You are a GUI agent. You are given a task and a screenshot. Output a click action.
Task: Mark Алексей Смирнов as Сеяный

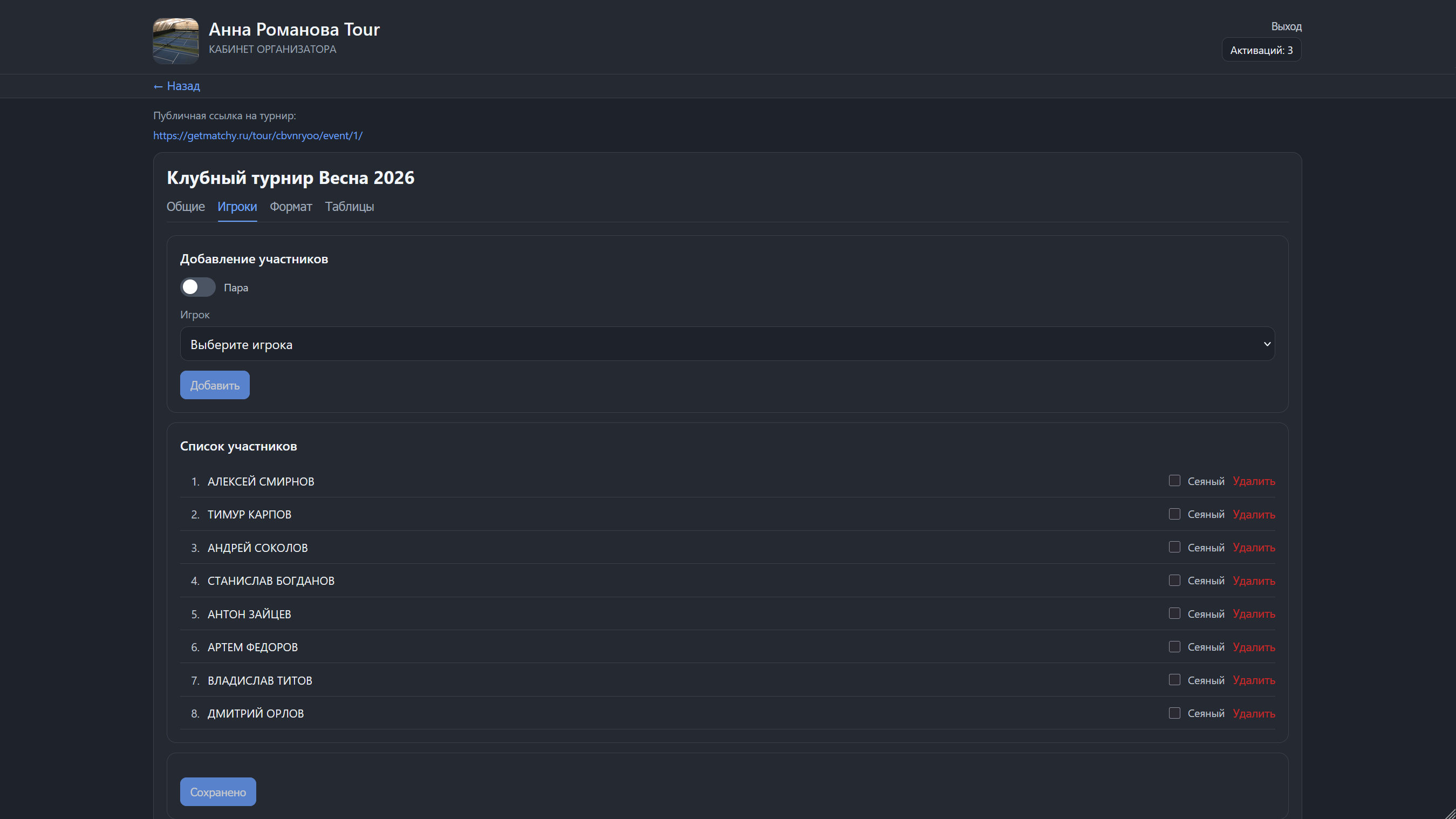point(1174,481)
